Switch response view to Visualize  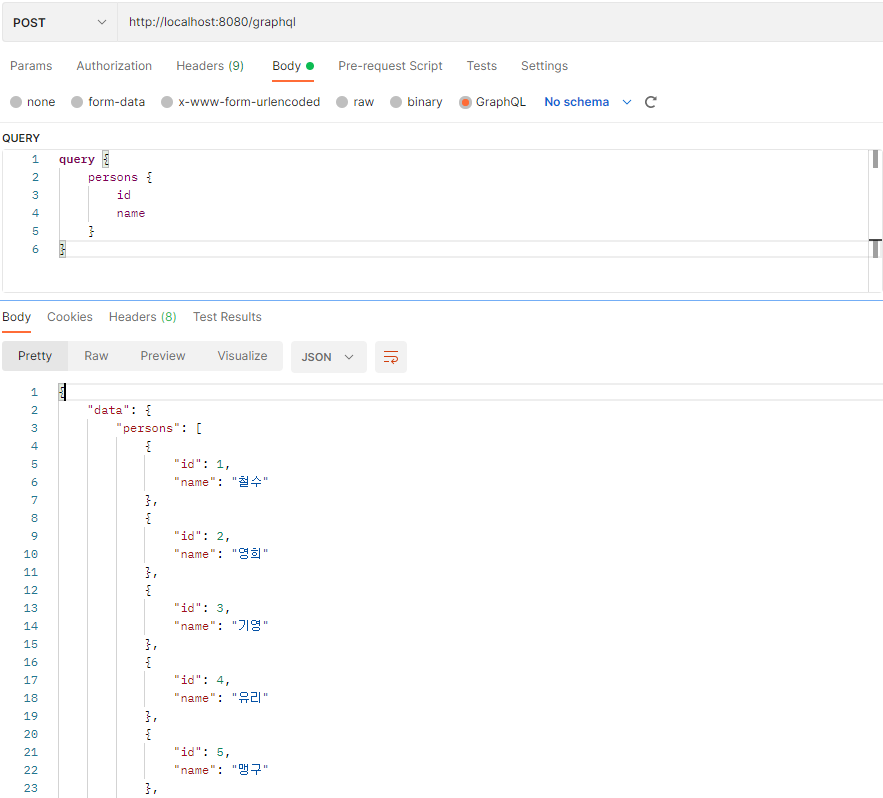click(242, 356)
